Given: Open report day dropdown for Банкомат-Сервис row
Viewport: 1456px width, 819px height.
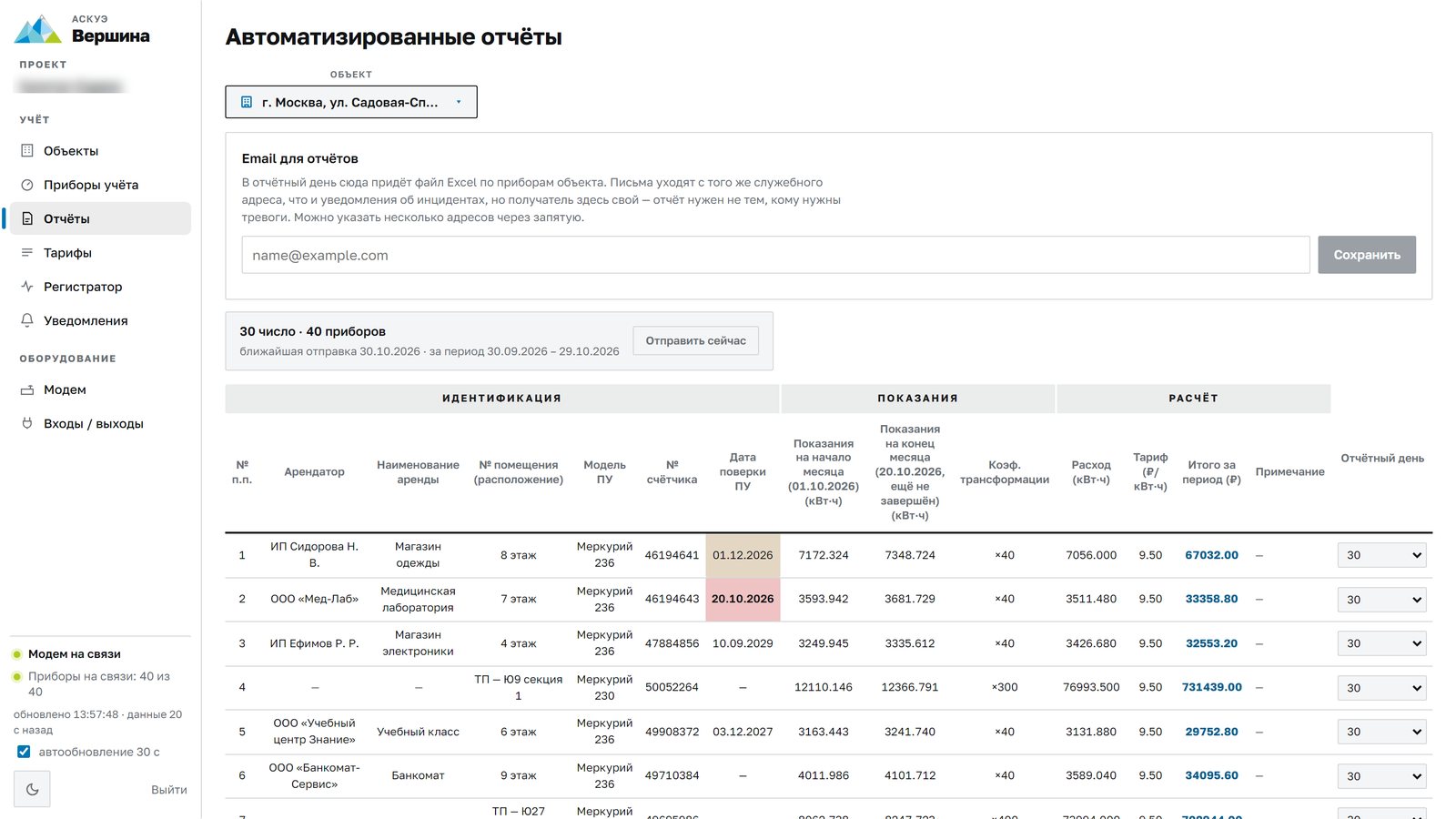Looking at the screenshot, I should (1381, 776).
